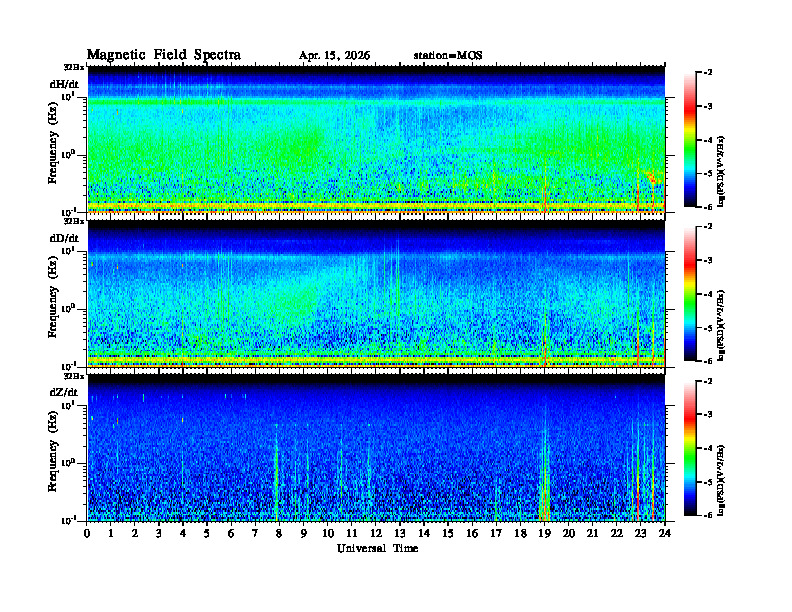Viewport: 792px width, 612px height.
Task: Click the "32Hz" tick label of dZ/dt panel
Action: click(74, 376)
